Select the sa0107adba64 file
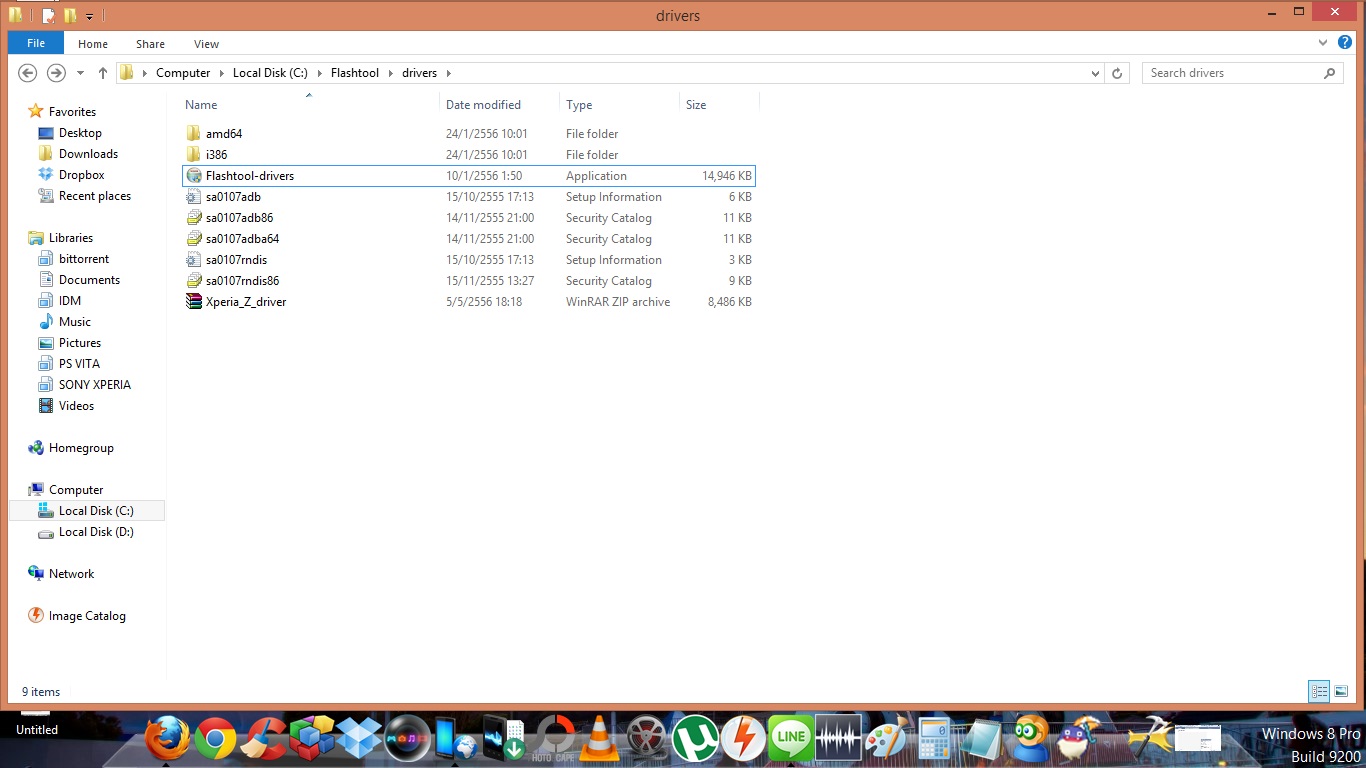 tap(242, 239)
